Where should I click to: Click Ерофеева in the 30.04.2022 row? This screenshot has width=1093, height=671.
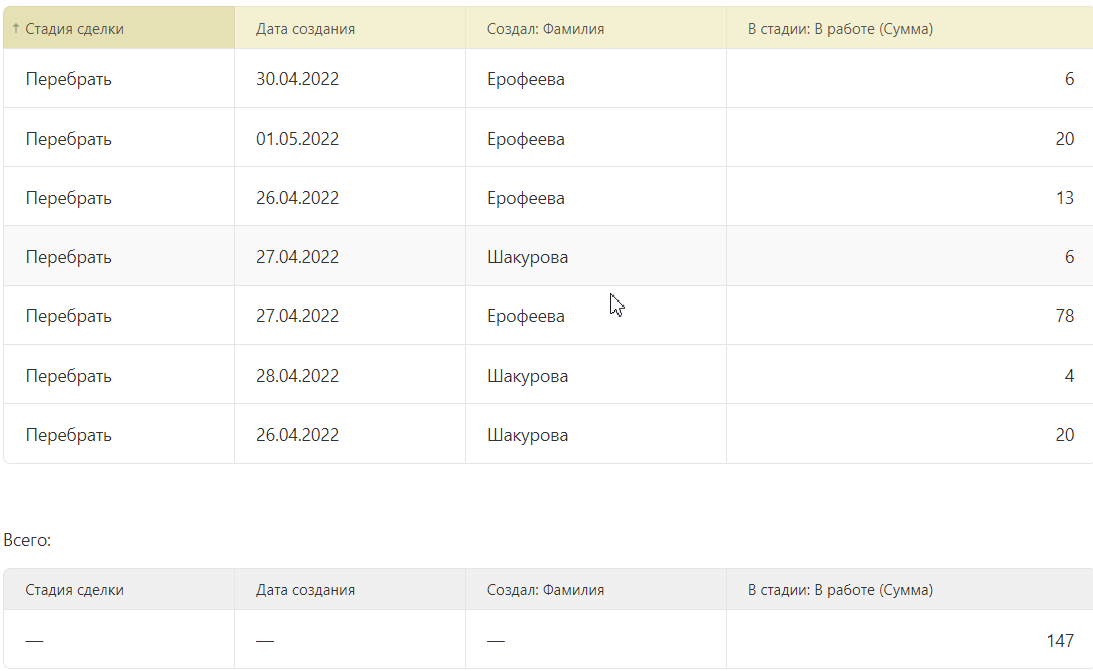pos(525,79)
